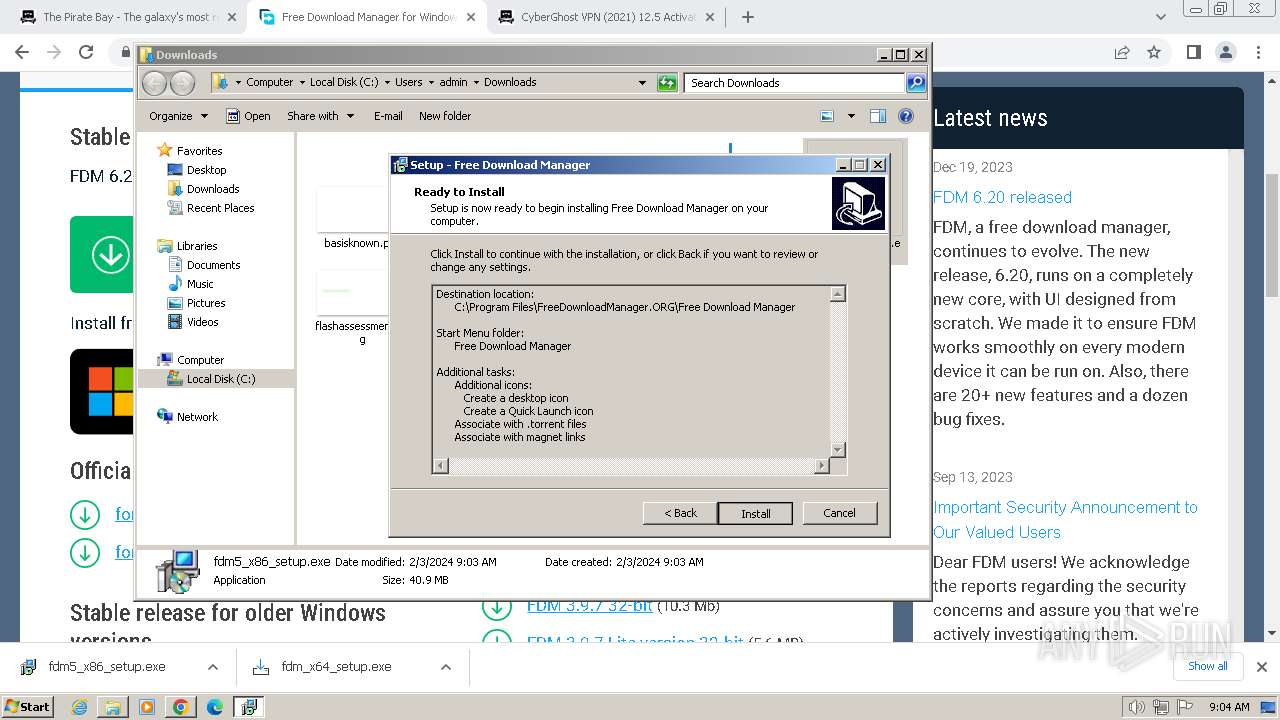Launch Internet Explorer from taskbar
The height and width of the screenshot is (720, 1280).
80,707
